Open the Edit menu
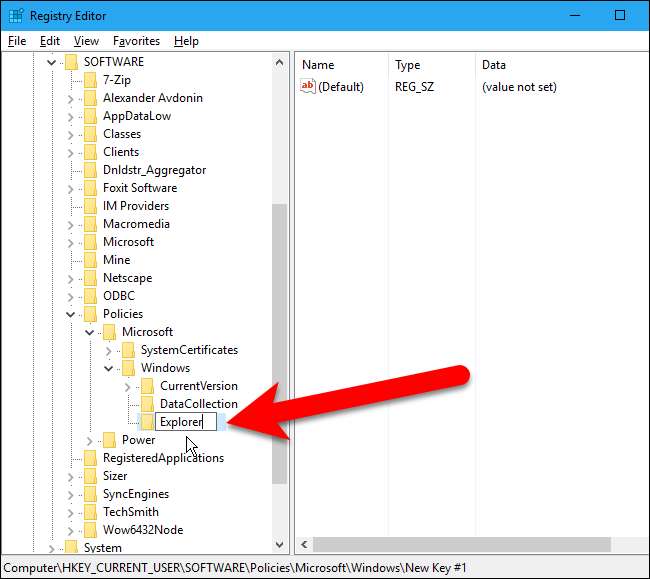The image size is (650, 579). tap(50, 41)
